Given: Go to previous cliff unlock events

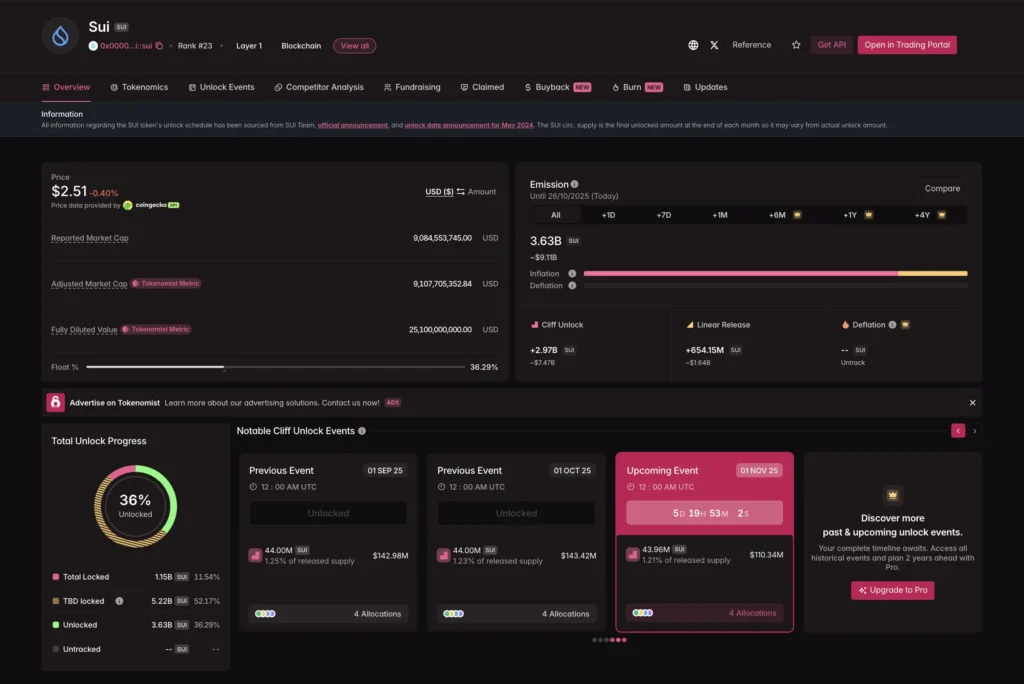Looking at the screenshot, I should [958, 431].
